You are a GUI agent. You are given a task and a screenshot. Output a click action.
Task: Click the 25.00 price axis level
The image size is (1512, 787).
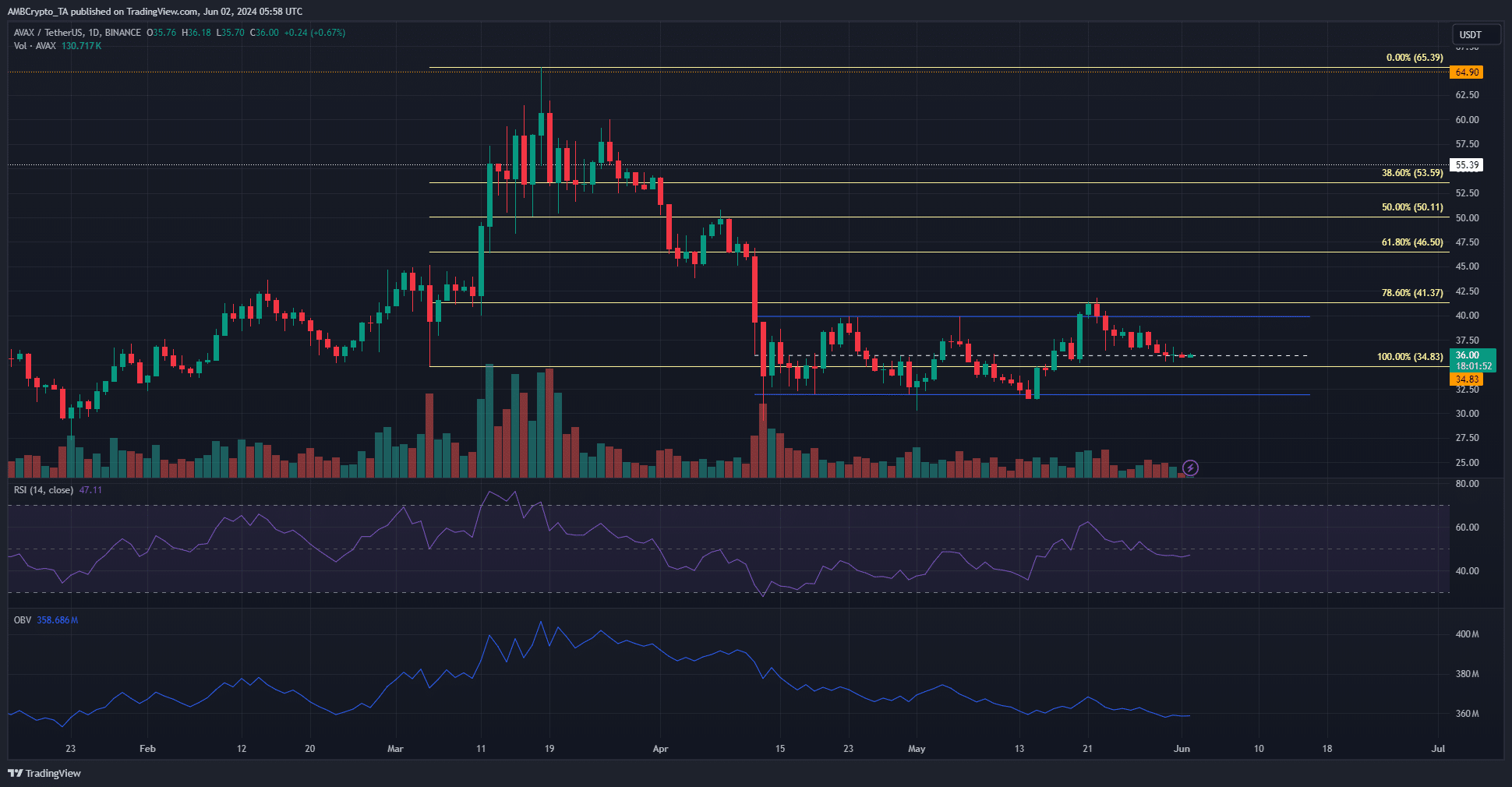[1467, 463]
